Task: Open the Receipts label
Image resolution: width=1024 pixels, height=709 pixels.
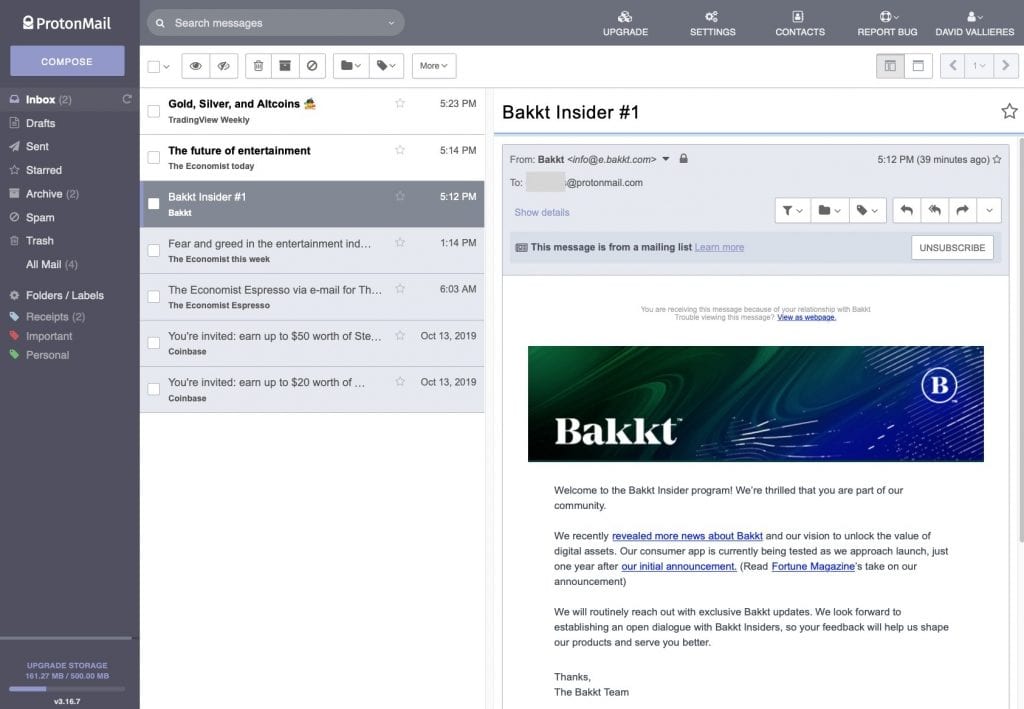Action: pos(47,317)
